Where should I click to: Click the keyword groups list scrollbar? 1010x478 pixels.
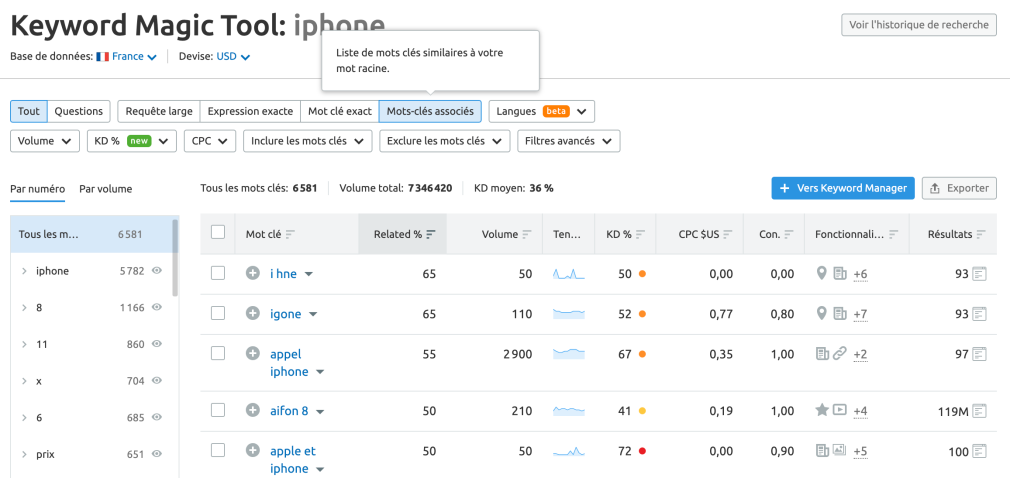click(175, 258)
